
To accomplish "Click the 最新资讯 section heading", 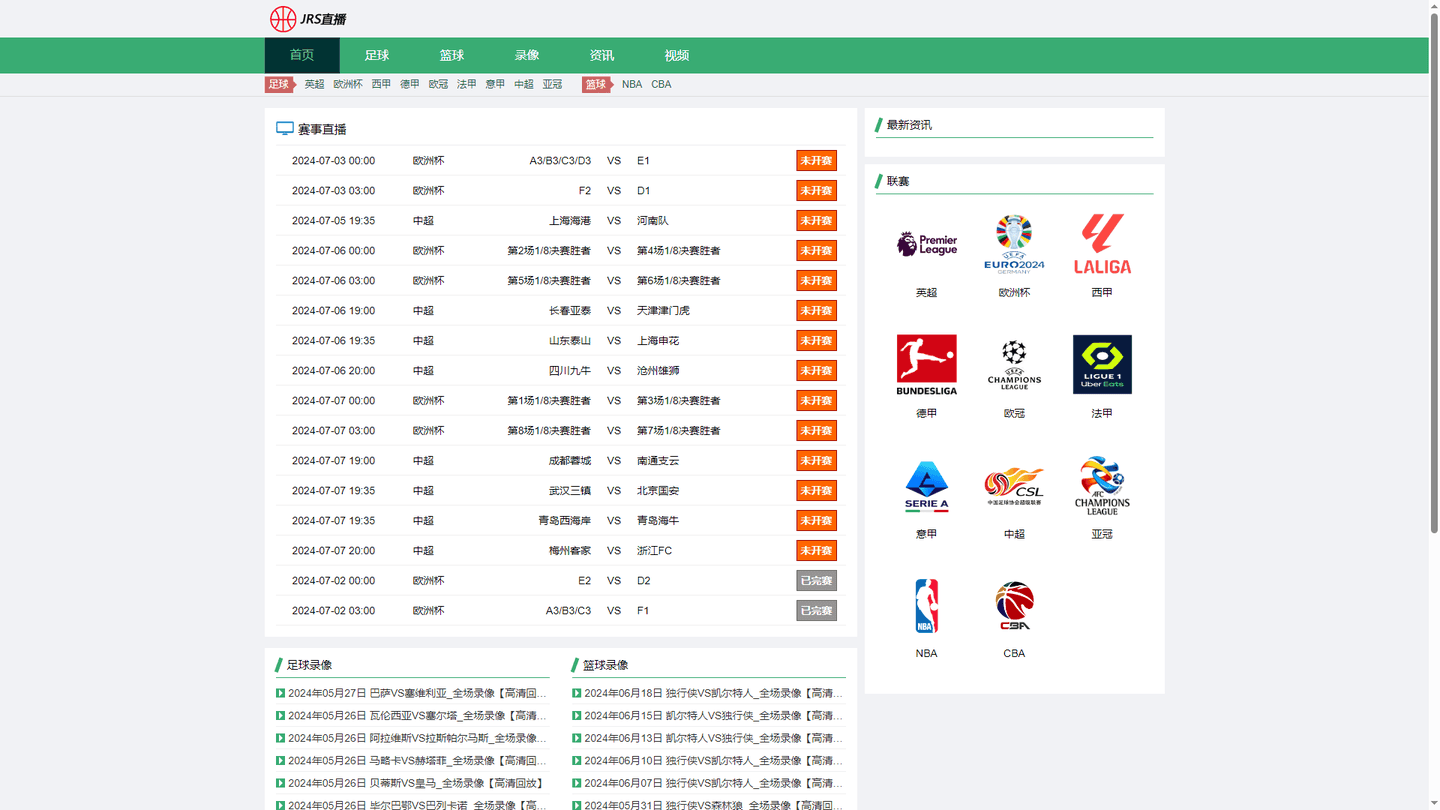I will tap(909, 125).
